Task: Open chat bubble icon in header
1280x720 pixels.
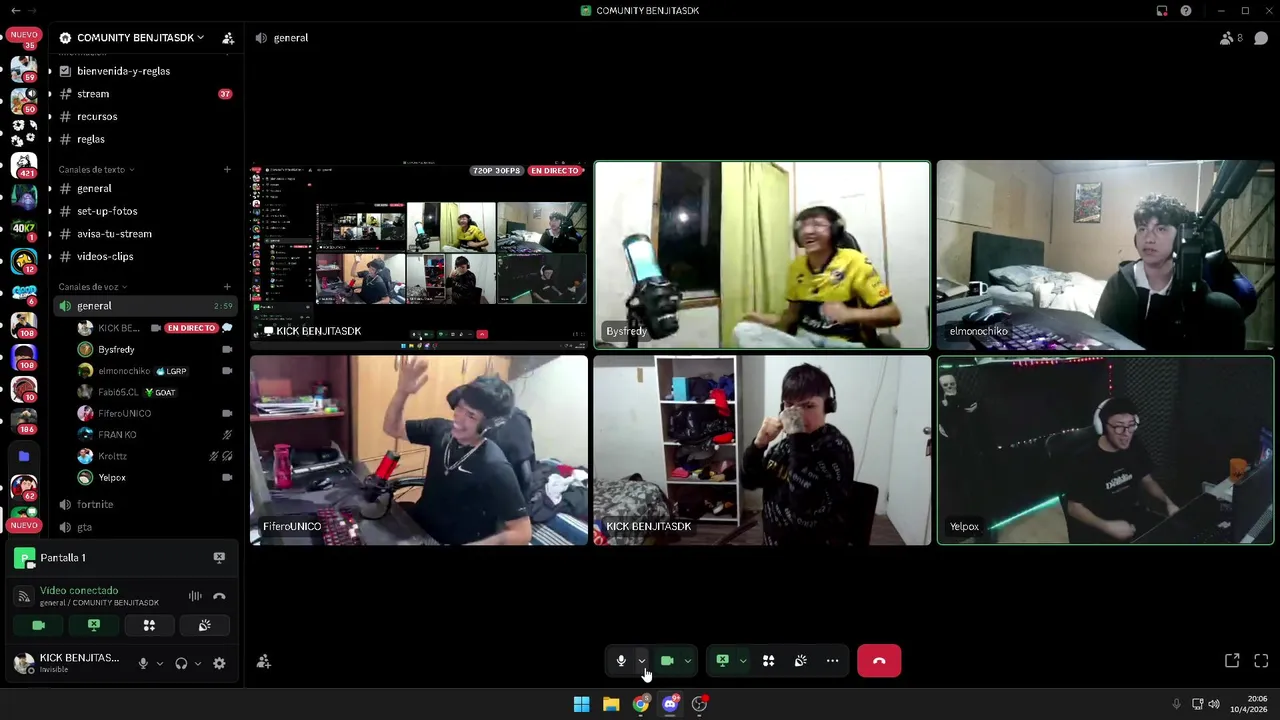Action: [1261, 38]
